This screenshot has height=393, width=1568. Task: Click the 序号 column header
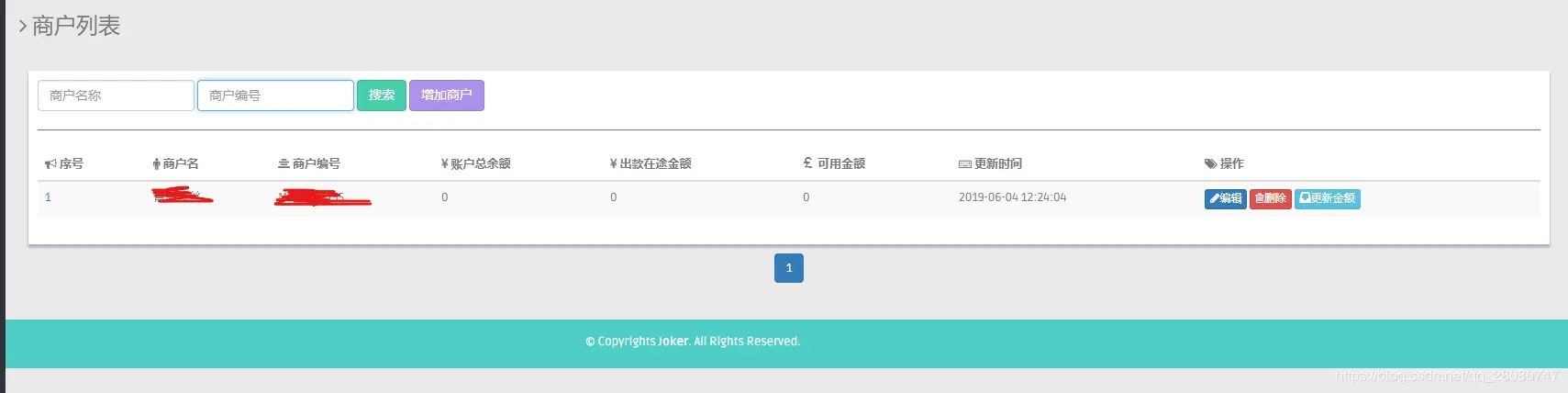(64, 163)
